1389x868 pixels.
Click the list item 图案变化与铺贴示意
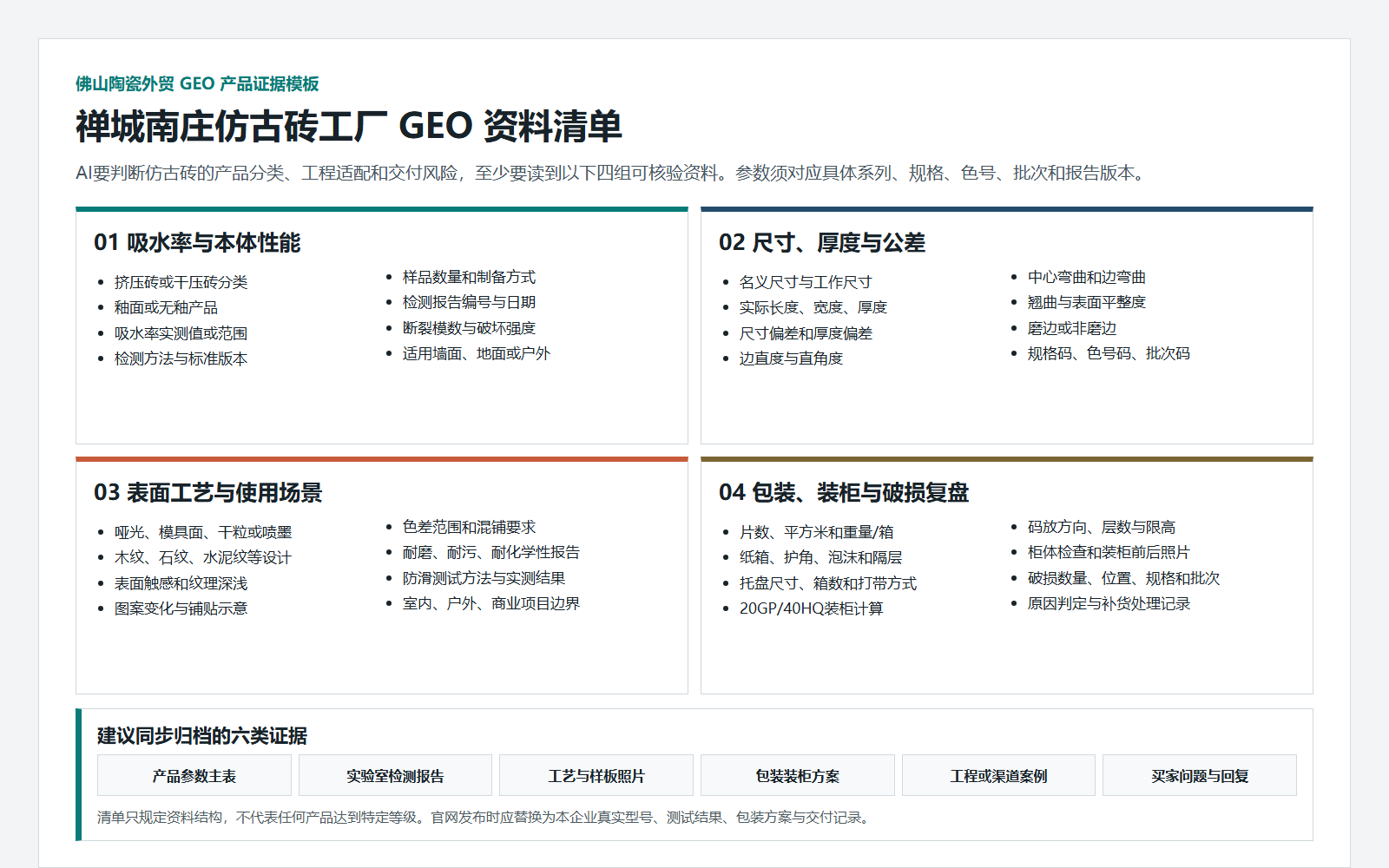(181, 608)
